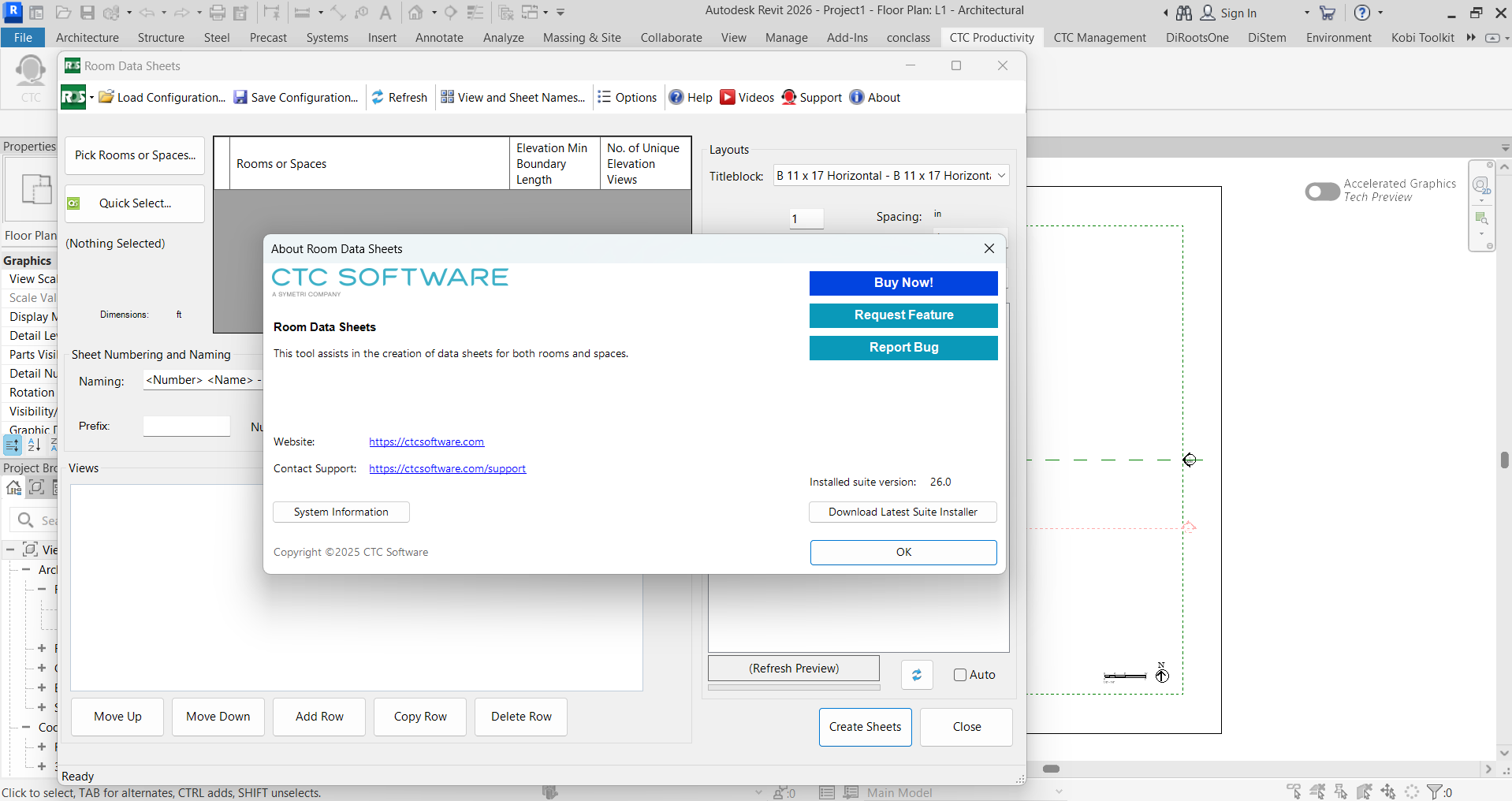
Task: Open the Customize Quick Access Toolbar dropdown
Action: point(560,13)
